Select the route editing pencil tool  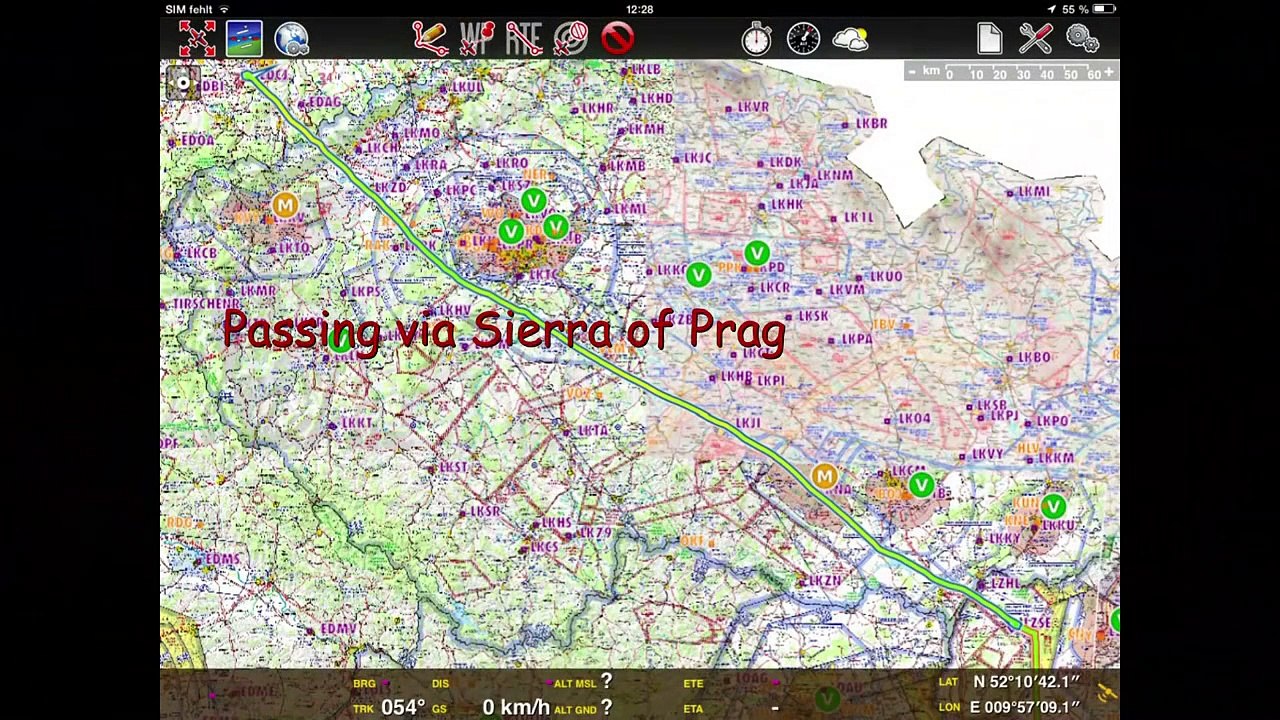tap(429, 39)
